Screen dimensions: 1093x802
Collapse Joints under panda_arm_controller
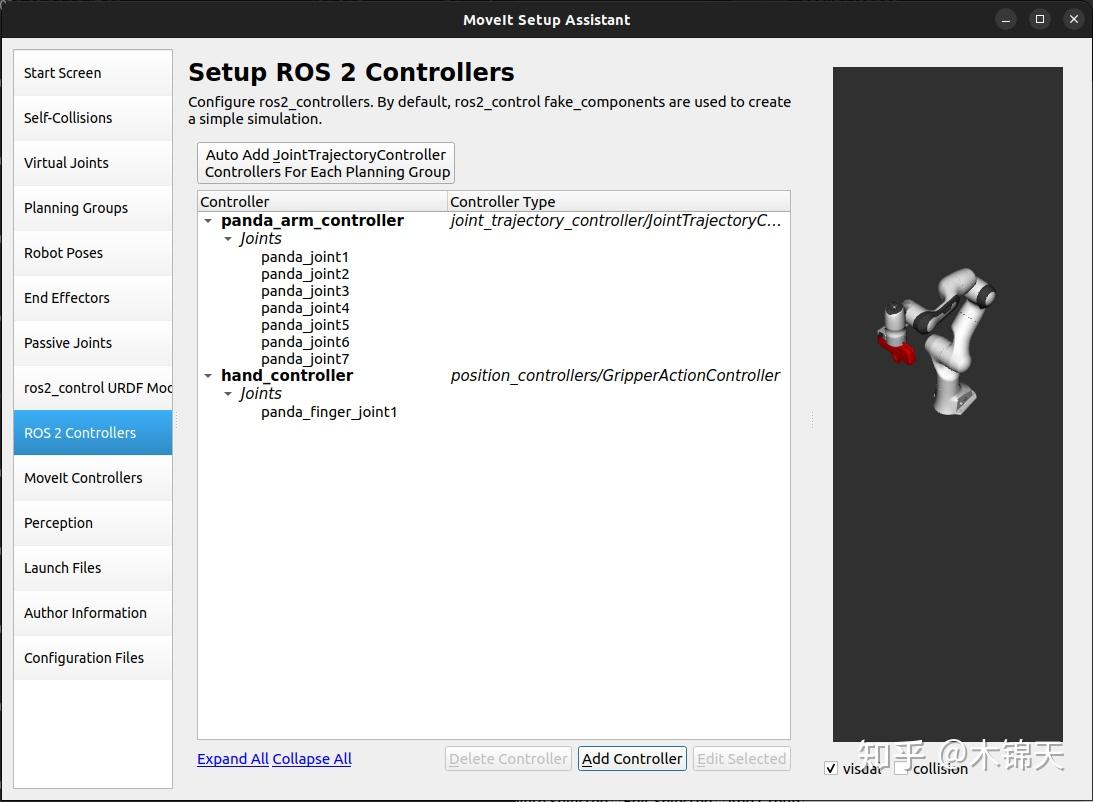(x=226, y=239)
